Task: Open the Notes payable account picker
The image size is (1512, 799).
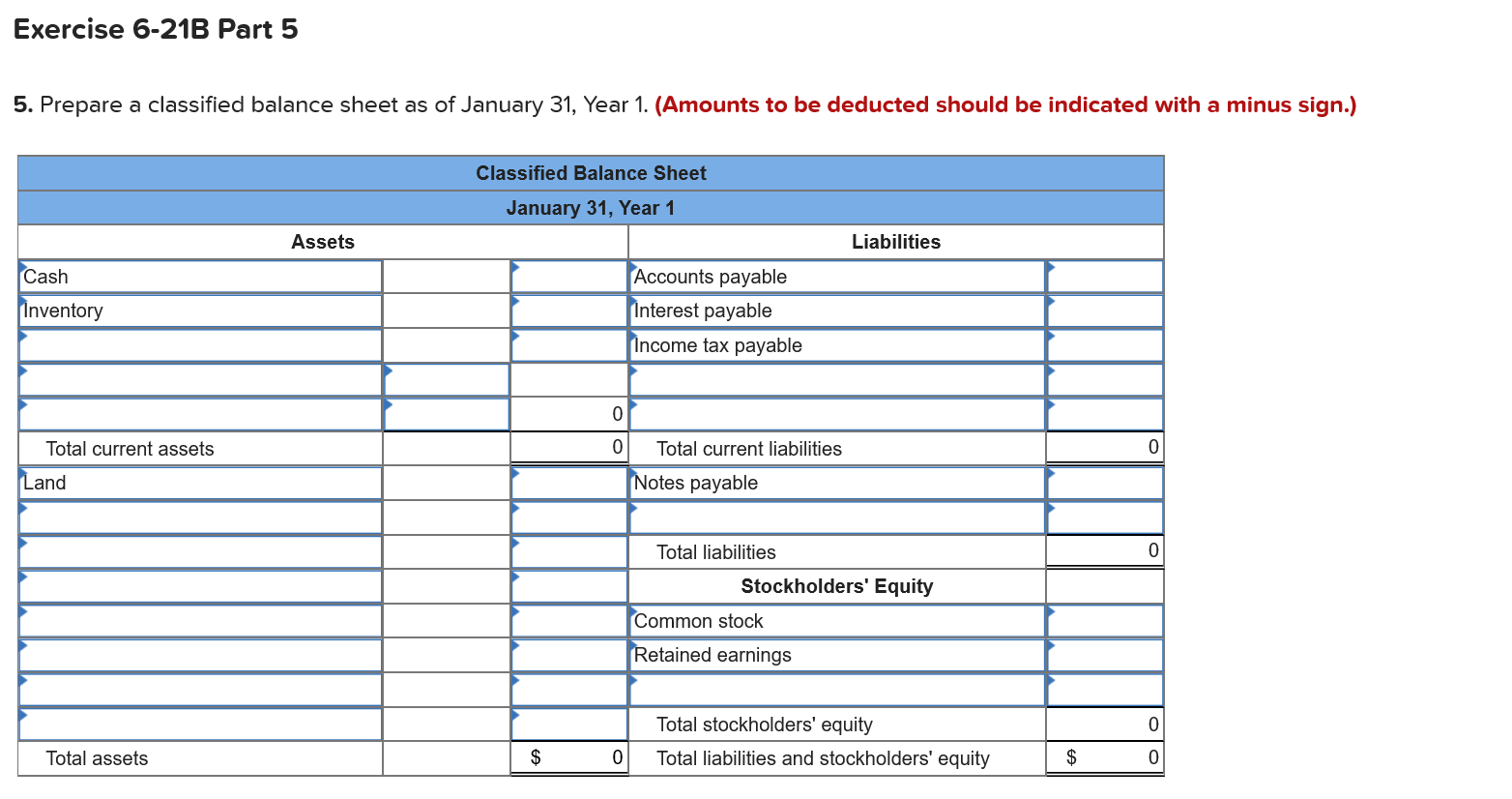Action: pyautogui.click(x=836, y=482)
